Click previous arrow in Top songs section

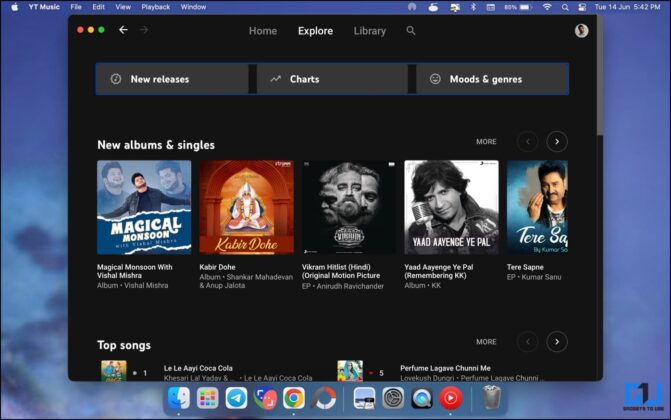pos(528,342)
